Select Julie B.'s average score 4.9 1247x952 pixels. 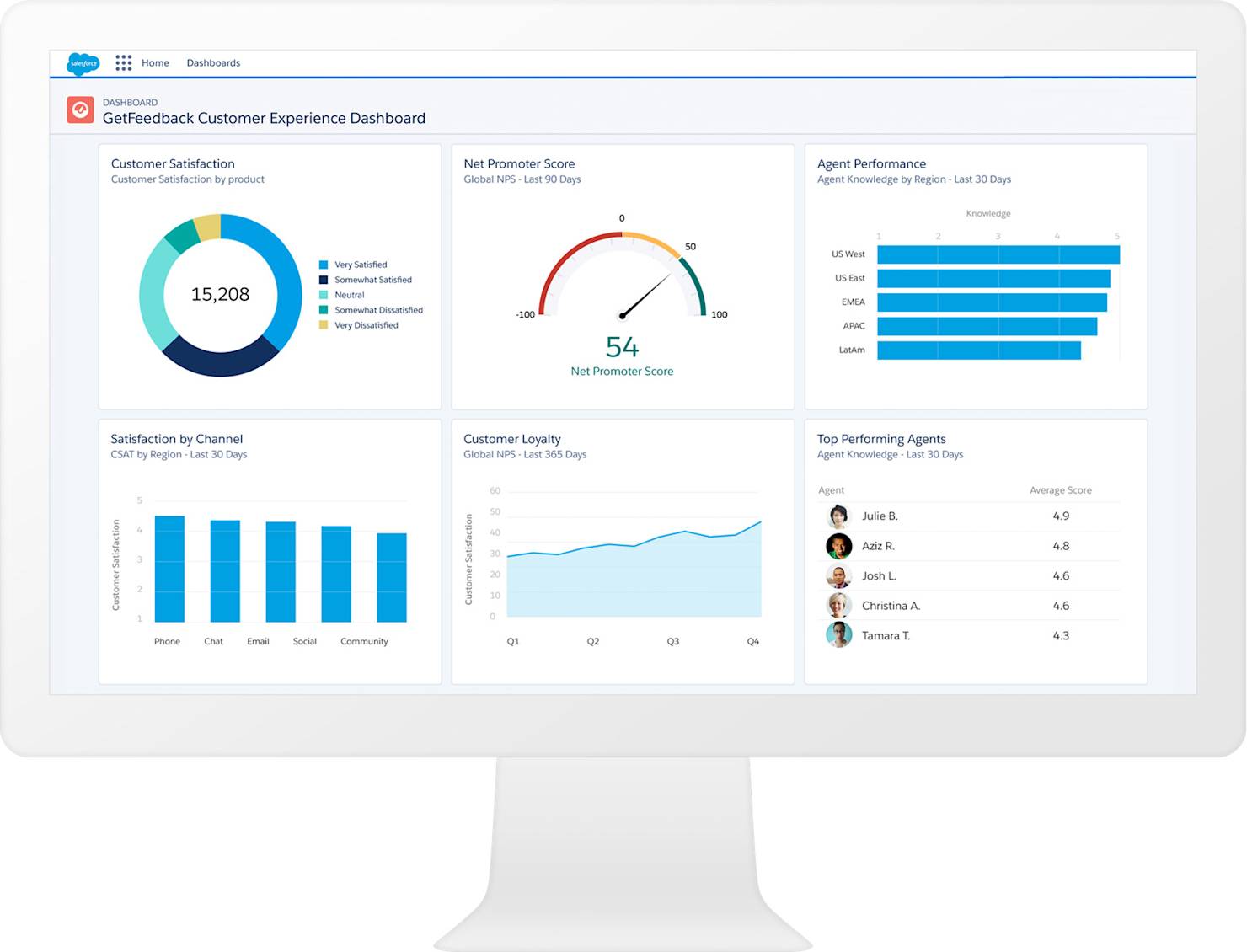(x=1062, y=516)
